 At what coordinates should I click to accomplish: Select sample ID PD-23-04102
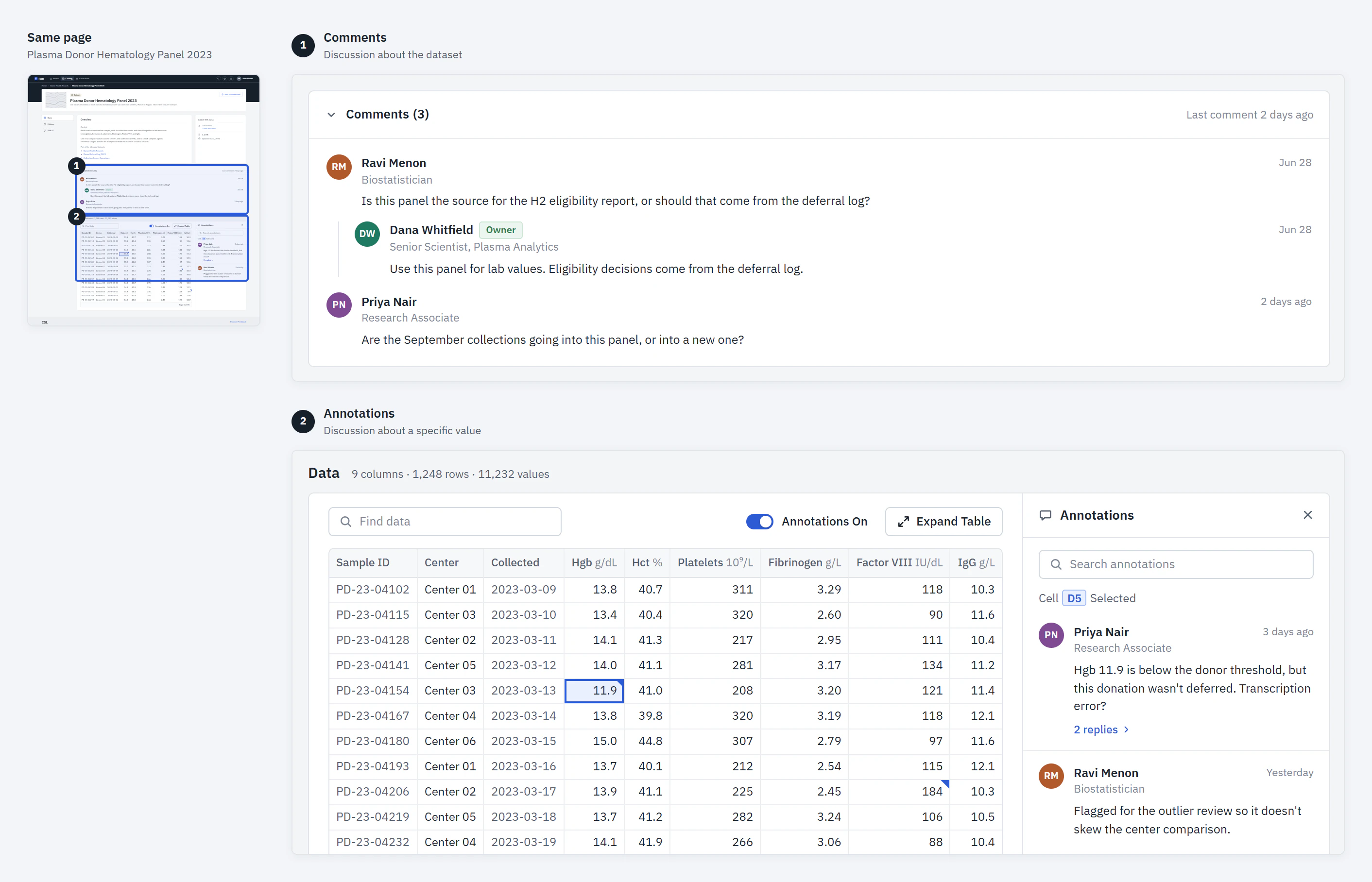[x=372, y=589]
